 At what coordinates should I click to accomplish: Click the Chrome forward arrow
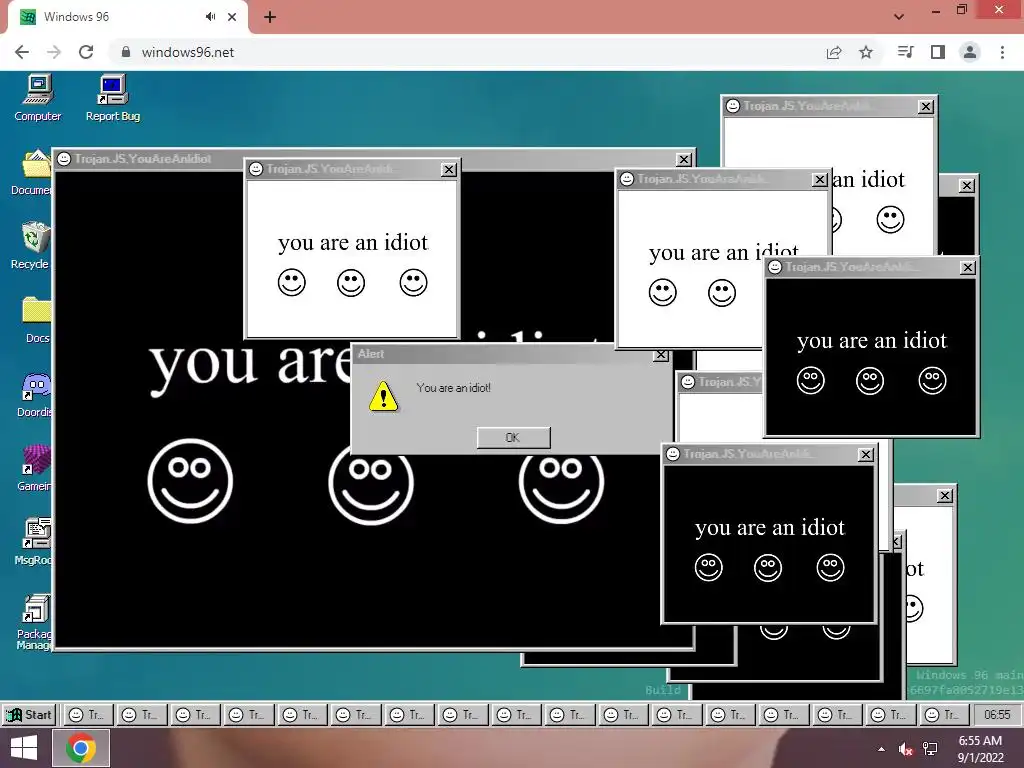54,52
